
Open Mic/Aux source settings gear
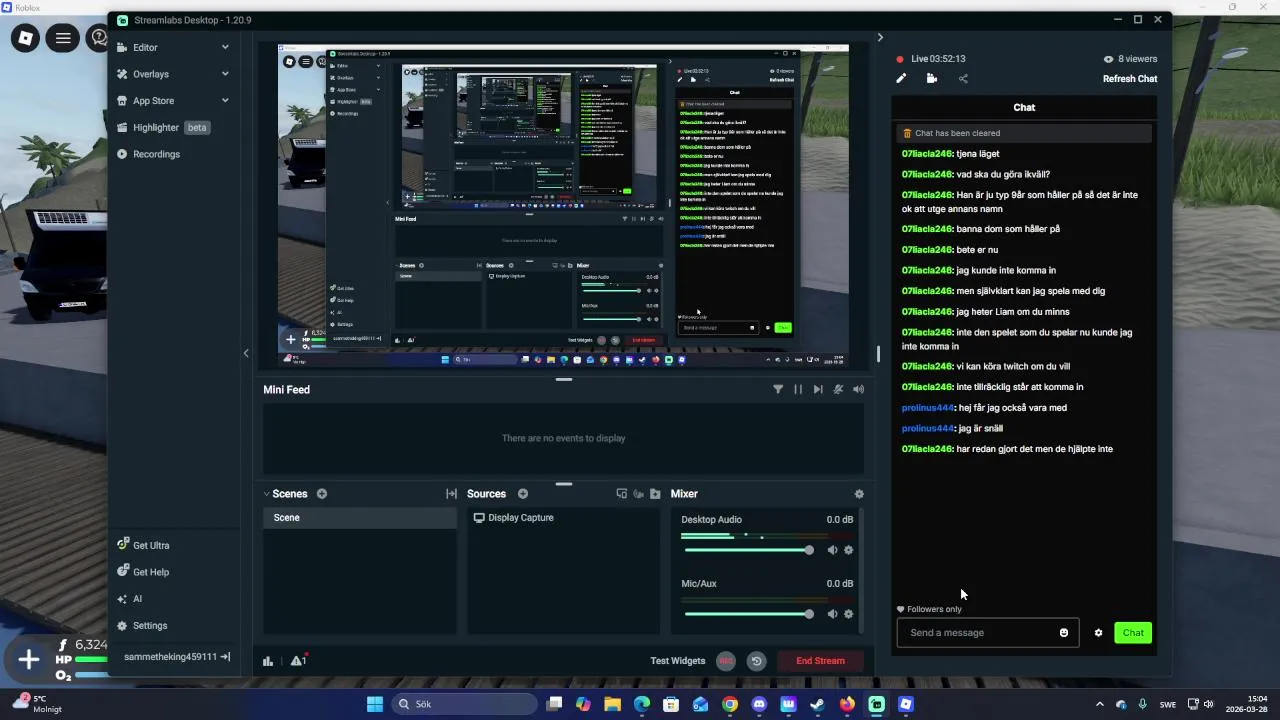(x=849, y=614)
